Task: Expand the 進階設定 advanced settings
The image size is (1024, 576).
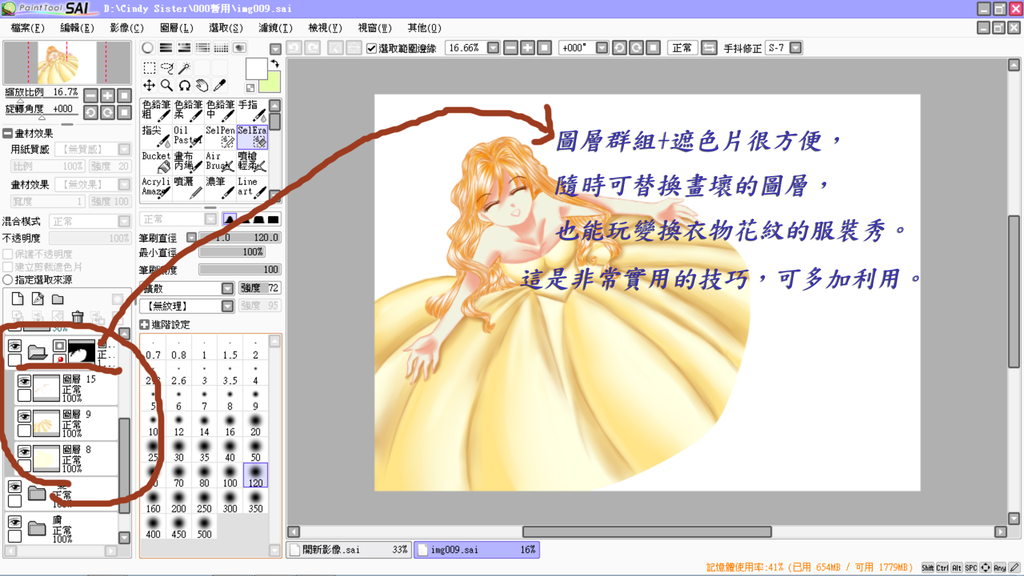Action: pos(144,325)
